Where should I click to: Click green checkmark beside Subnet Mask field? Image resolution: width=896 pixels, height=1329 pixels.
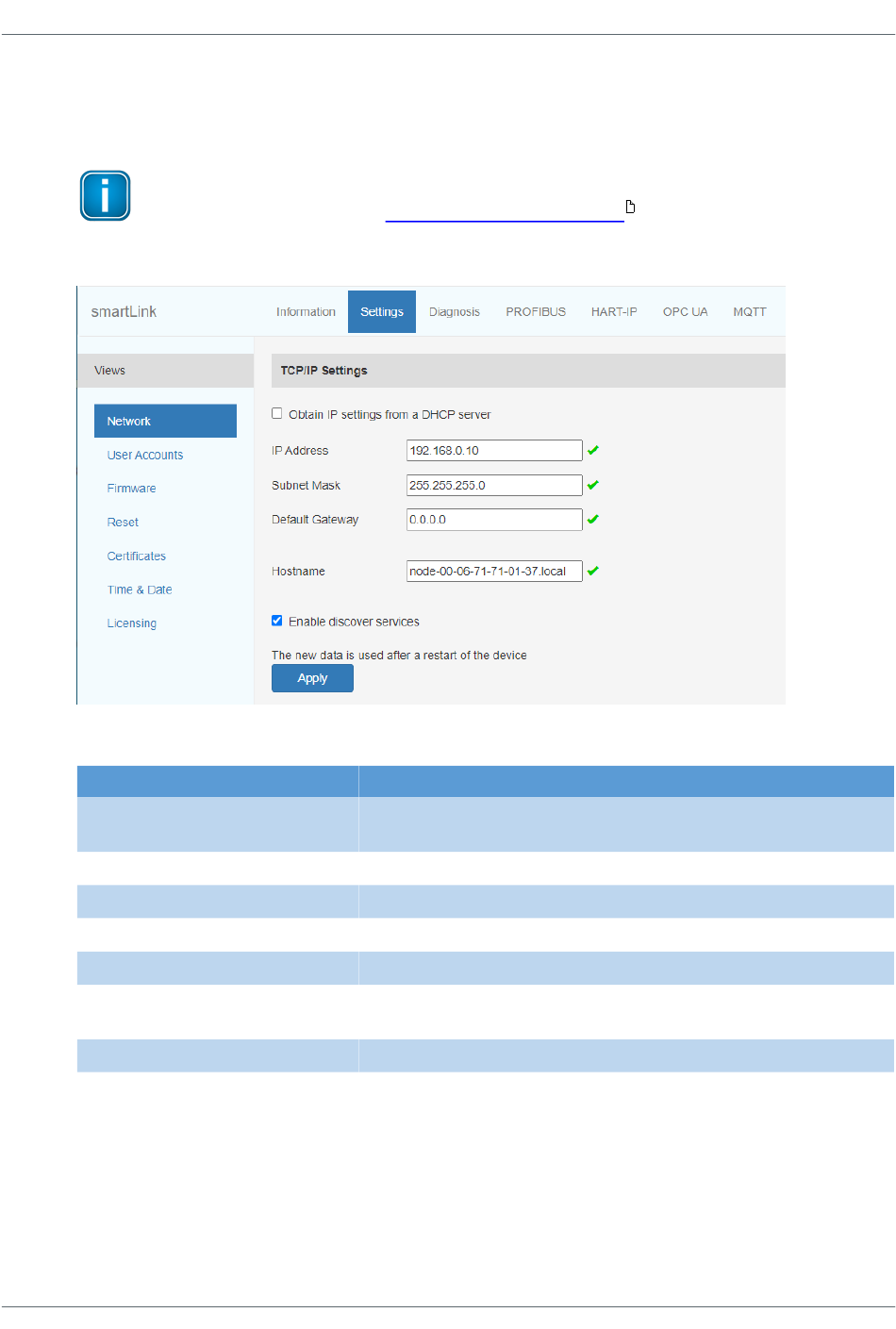593,485
